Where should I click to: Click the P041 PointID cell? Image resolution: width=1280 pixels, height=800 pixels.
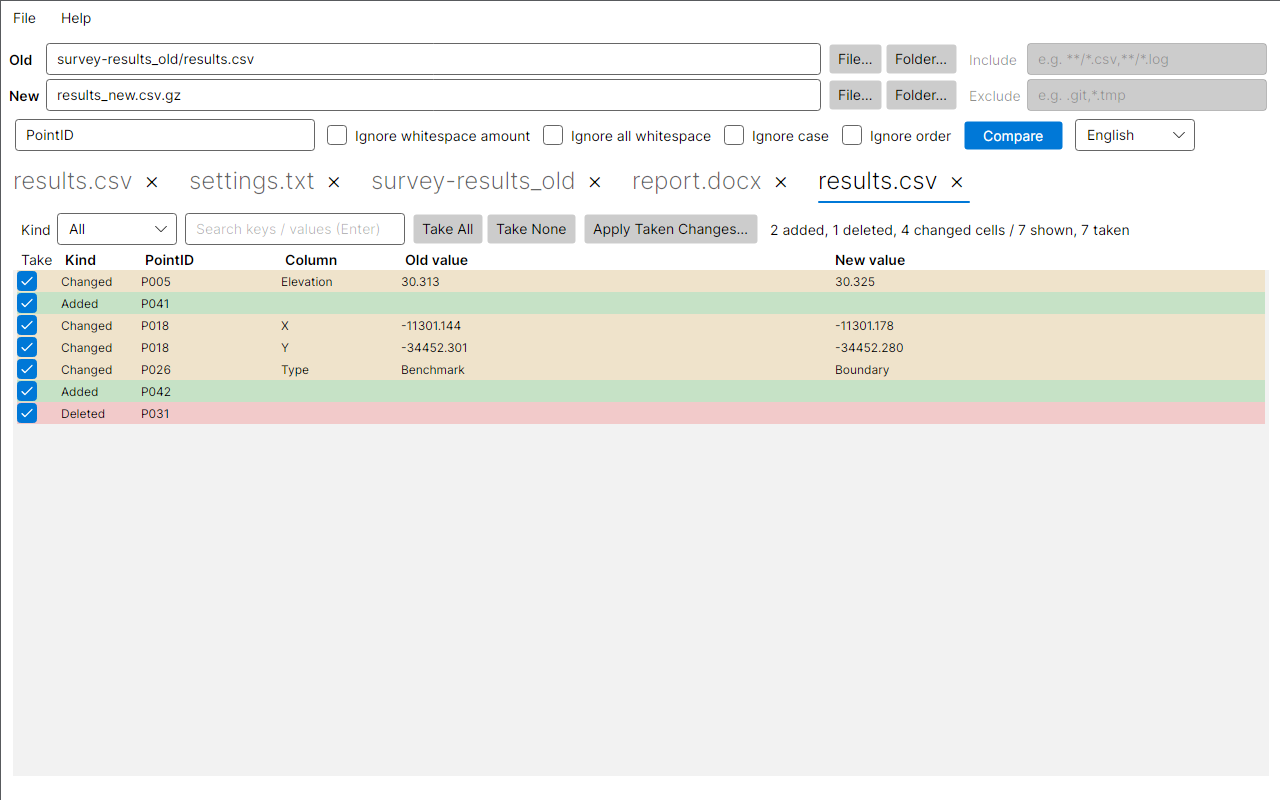155,304
